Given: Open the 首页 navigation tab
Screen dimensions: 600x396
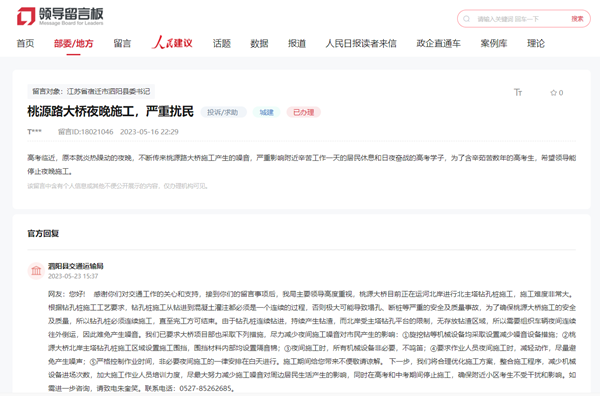Looking at the screenshot, I should point(25,43).
